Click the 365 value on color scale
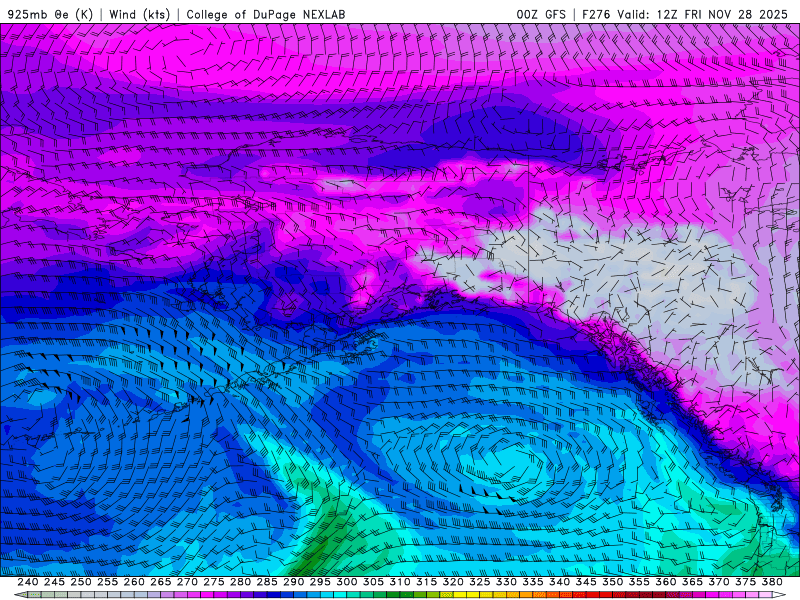Image resolution: width=800 pixels, height=600 pixels. pyautogui.click(x=692, y=582)
